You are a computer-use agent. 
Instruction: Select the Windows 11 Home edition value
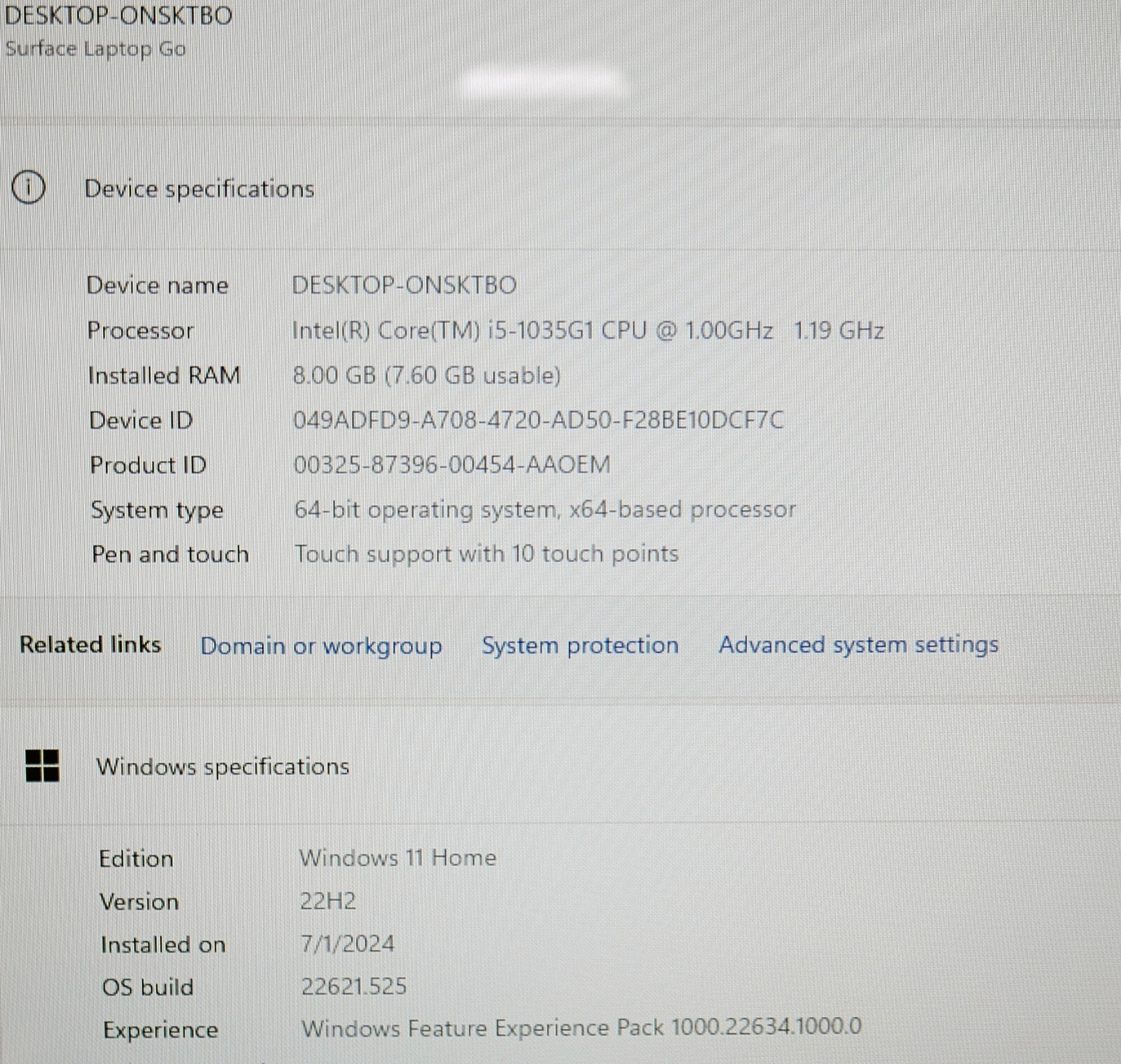(398, 857)
